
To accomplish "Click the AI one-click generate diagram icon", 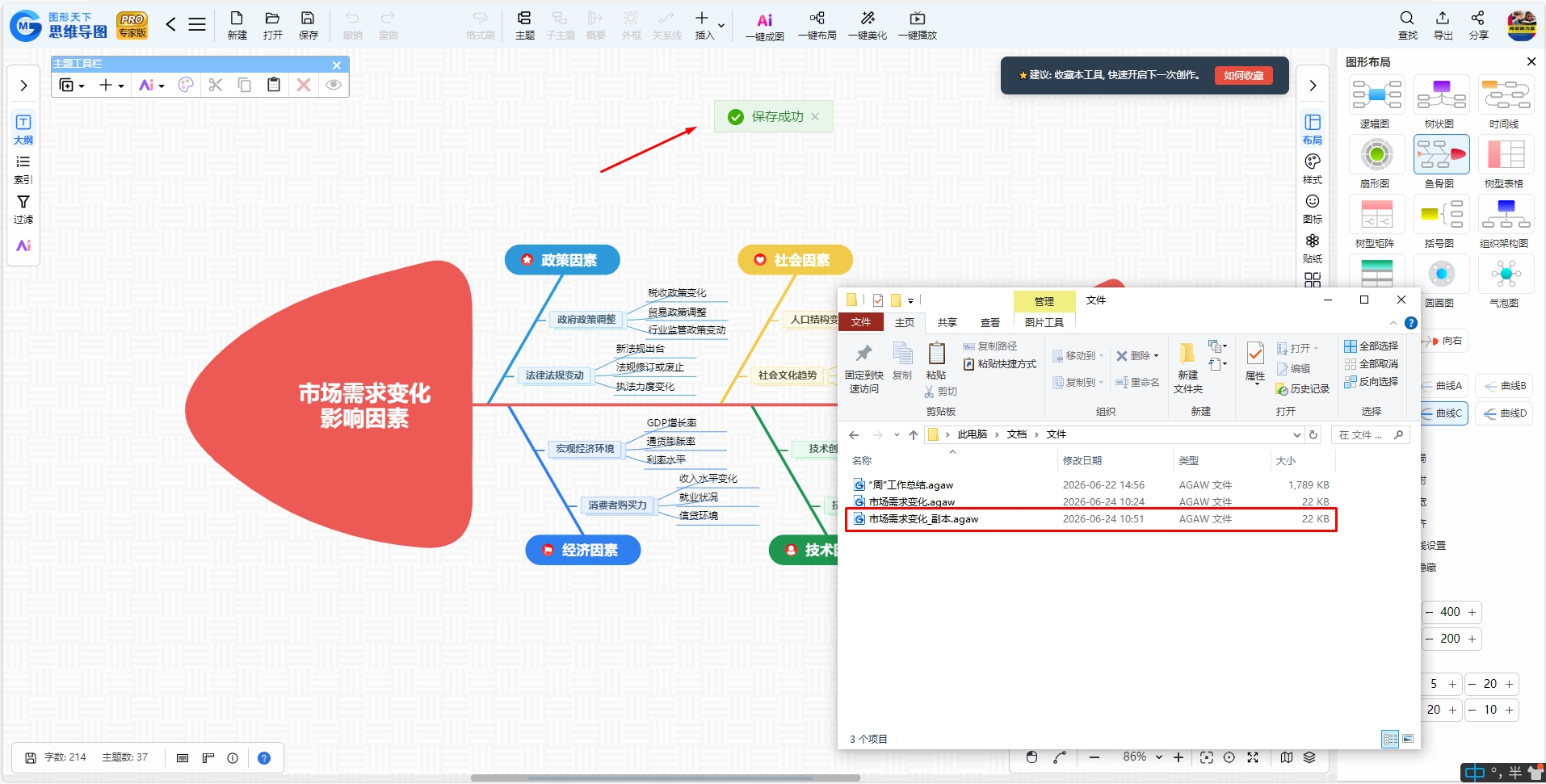I will tap(764, 26).
